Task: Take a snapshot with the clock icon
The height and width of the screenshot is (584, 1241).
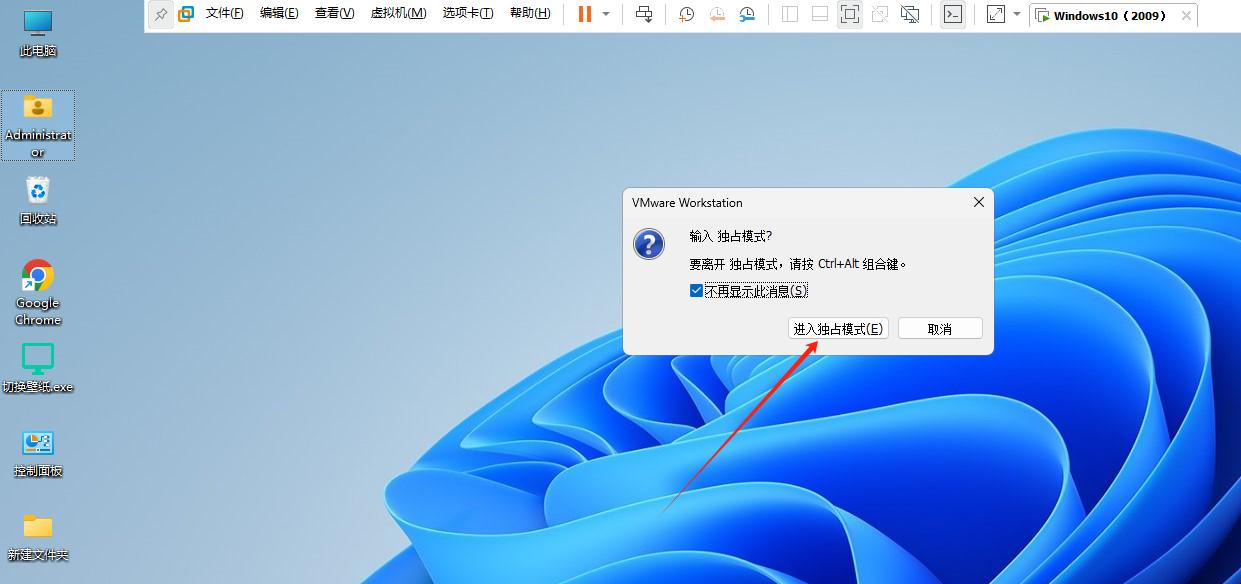Action: tap(687, 14)
